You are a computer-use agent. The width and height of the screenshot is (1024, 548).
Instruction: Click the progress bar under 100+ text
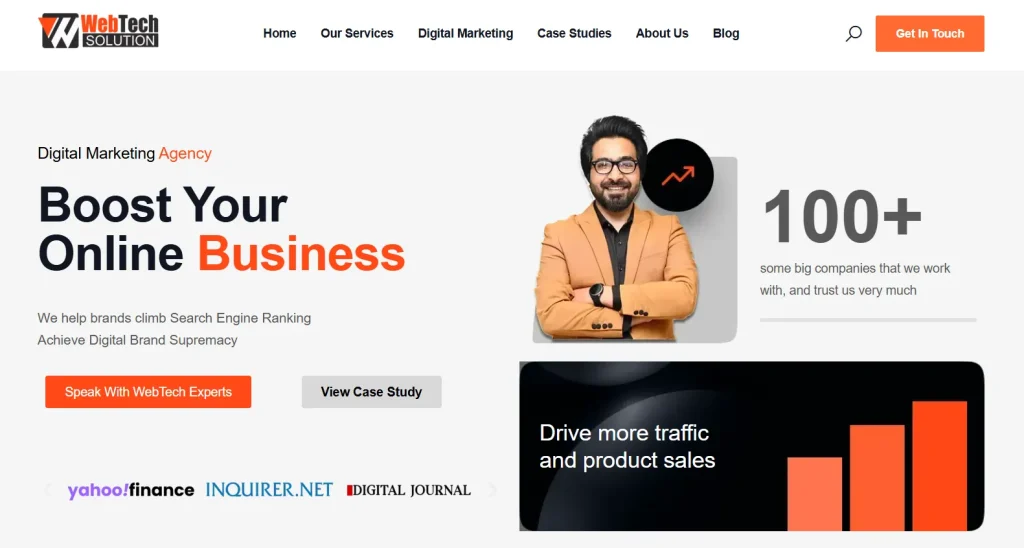[868, 320]
